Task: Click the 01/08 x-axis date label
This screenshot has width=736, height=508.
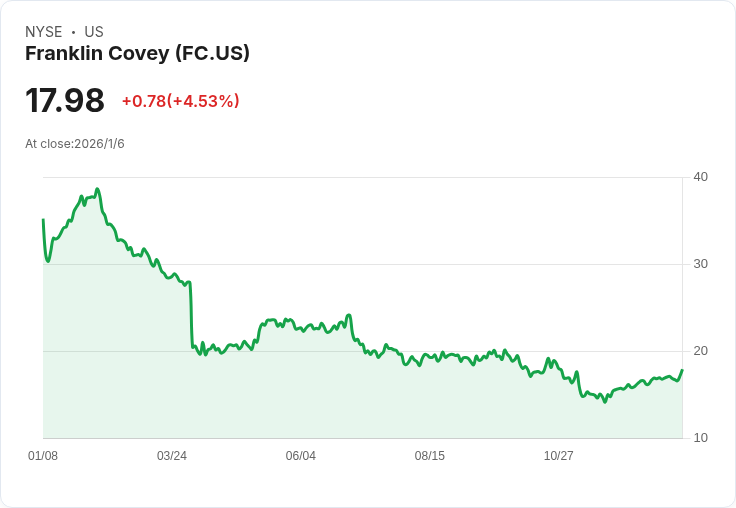Action: [43, 455]
